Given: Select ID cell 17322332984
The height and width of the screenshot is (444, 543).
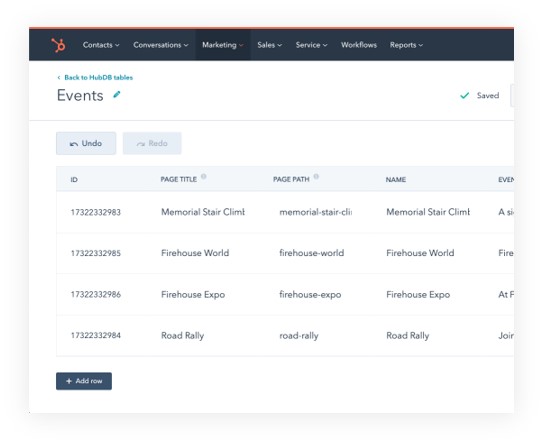Looking at the screenshot, I should [x=96, y=335].
